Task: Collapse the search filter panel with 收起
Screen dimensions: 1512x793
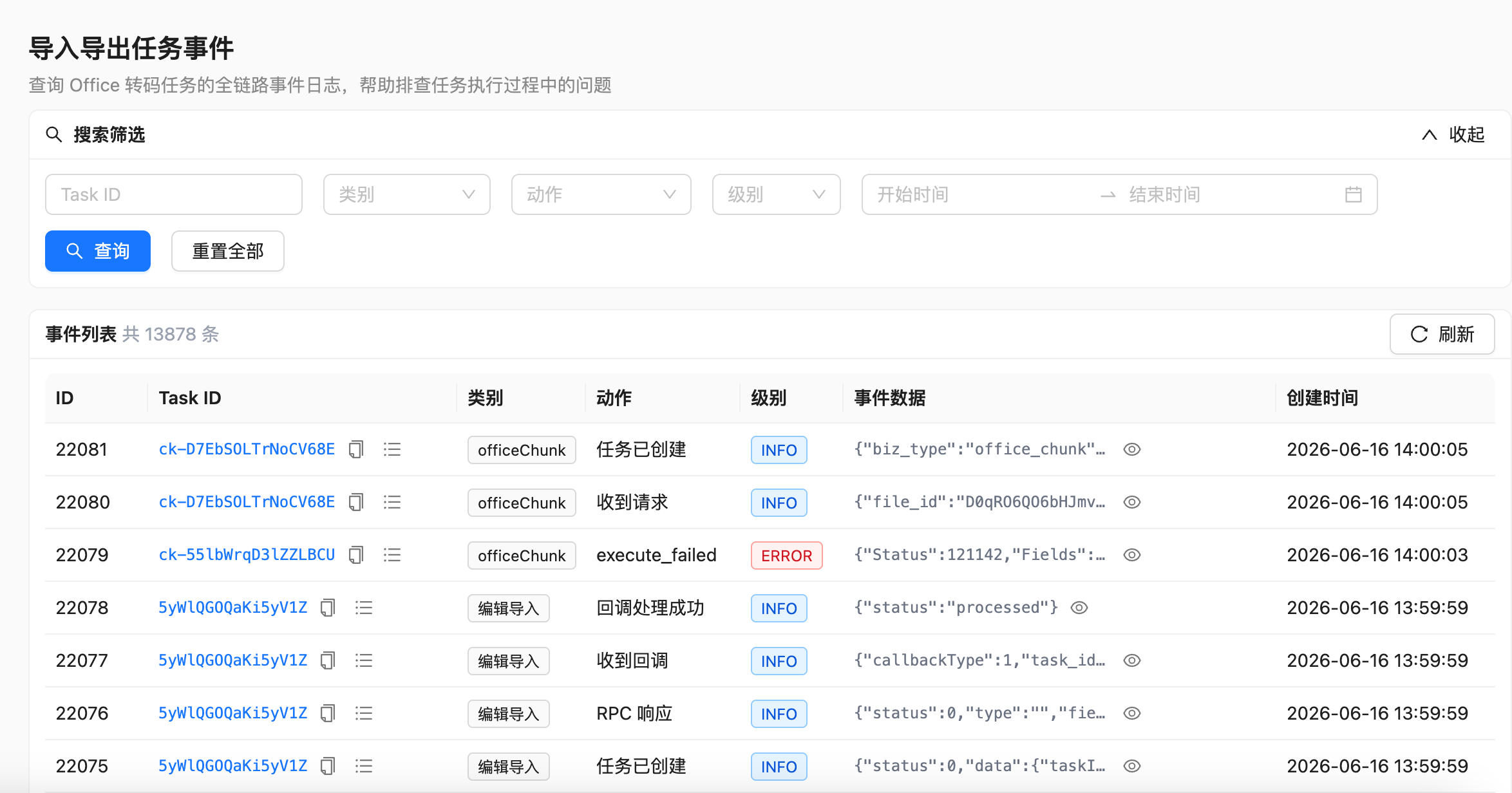Action: pyautogui.click(x=1453, y=135)
